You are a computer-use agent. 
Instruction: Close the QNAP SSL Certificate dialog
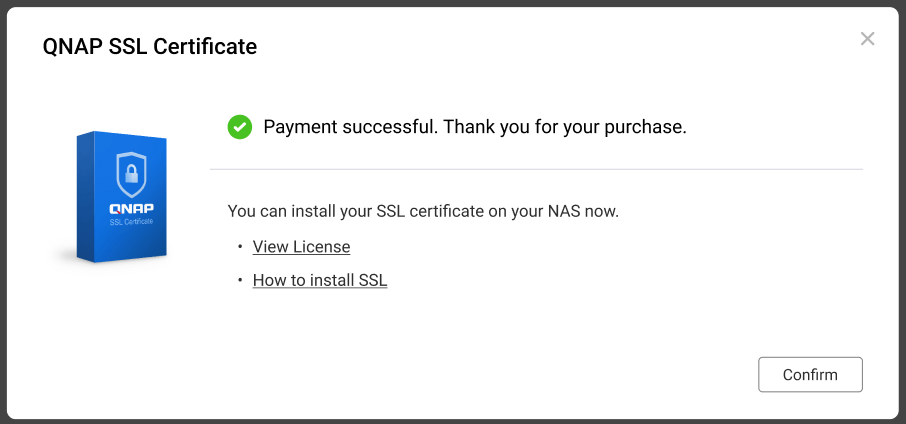pos(867,39)
